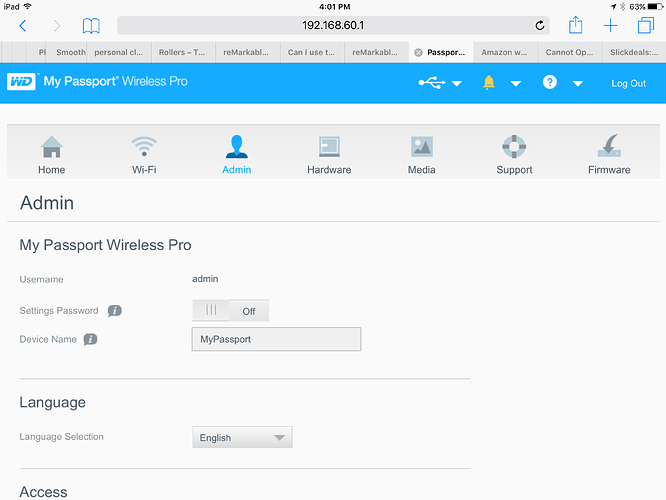Open the Hardware section
Screen dimensions: 666x500
pos(329,155)
